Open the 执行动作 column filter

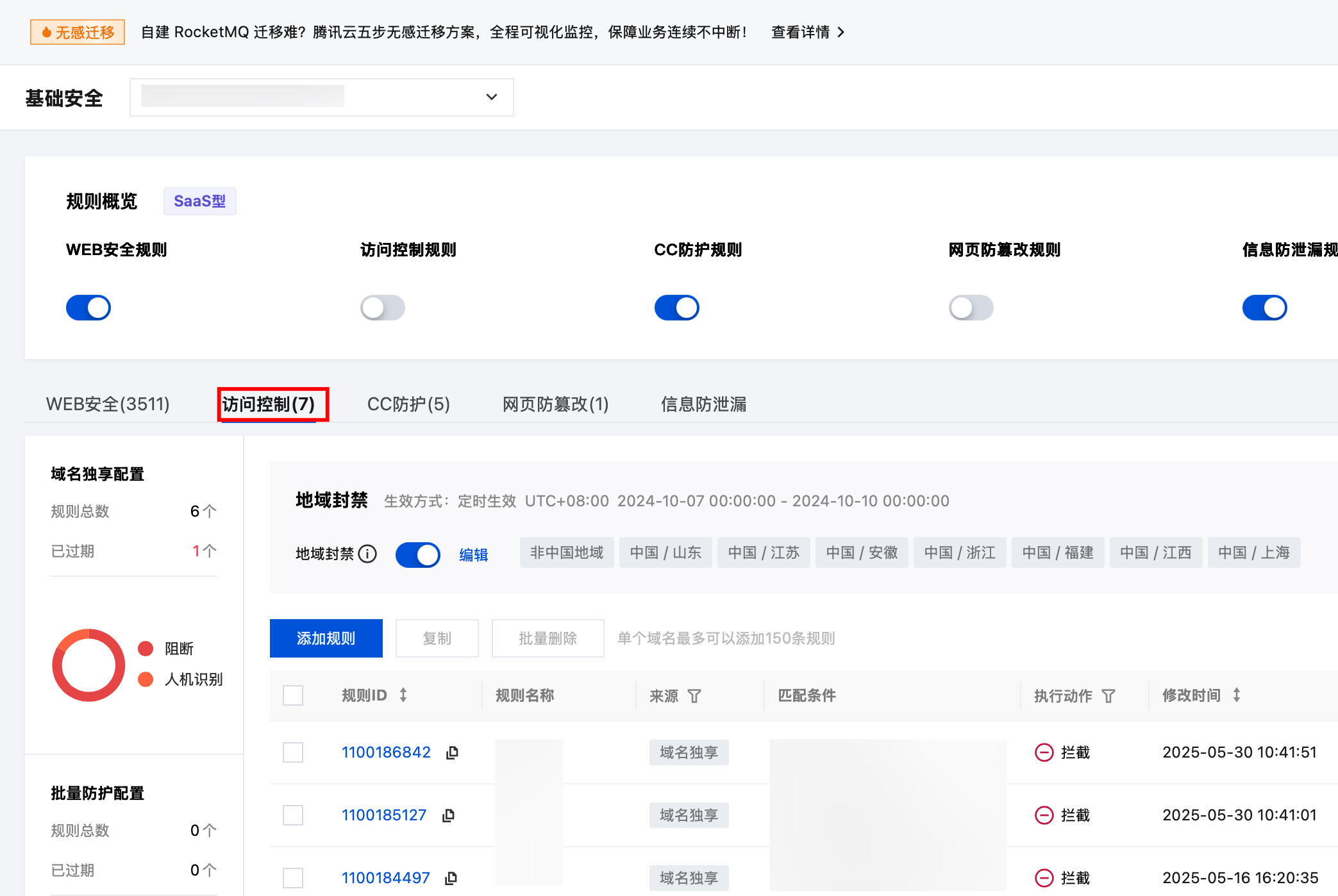click(1108, 696)
